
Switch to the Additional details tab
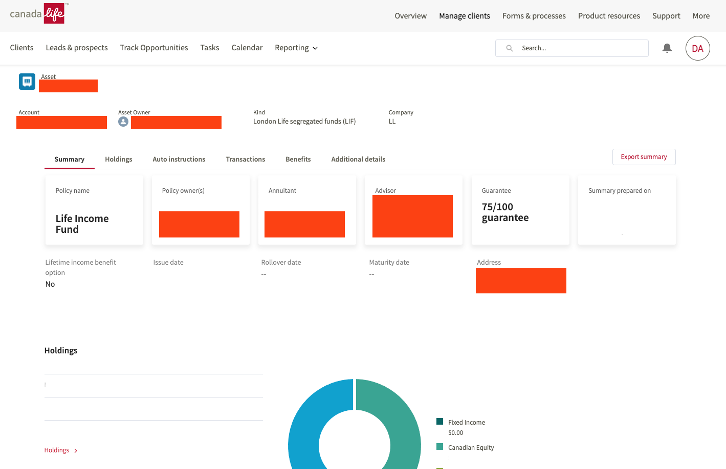coord(358,159)
